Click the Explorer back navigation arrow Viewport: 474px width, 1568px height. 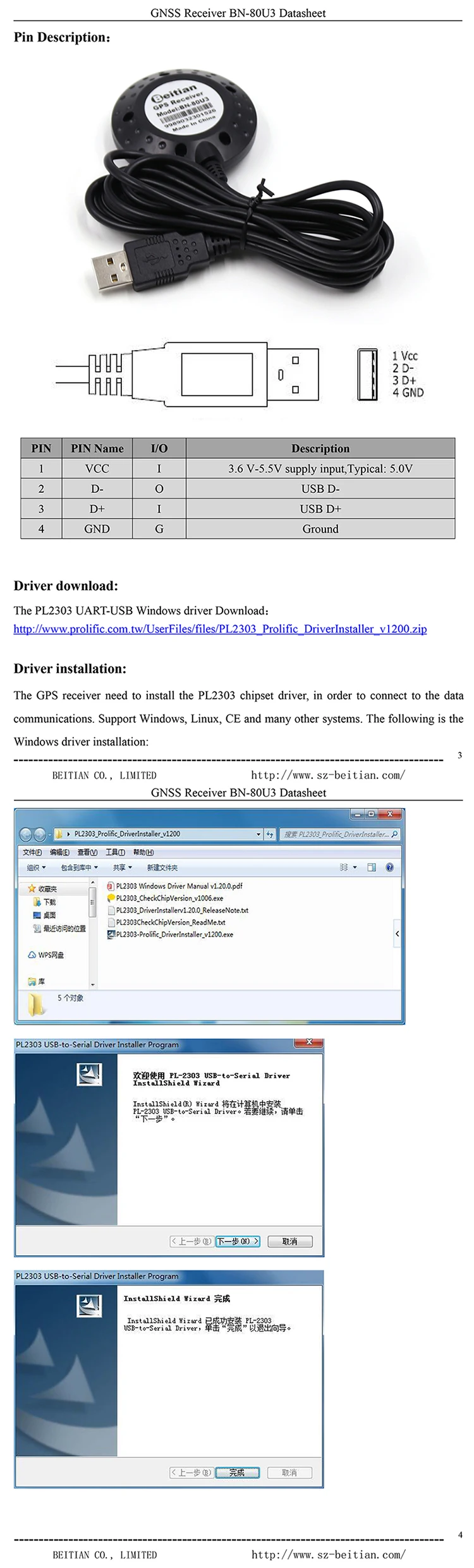(x=26, y=834)
